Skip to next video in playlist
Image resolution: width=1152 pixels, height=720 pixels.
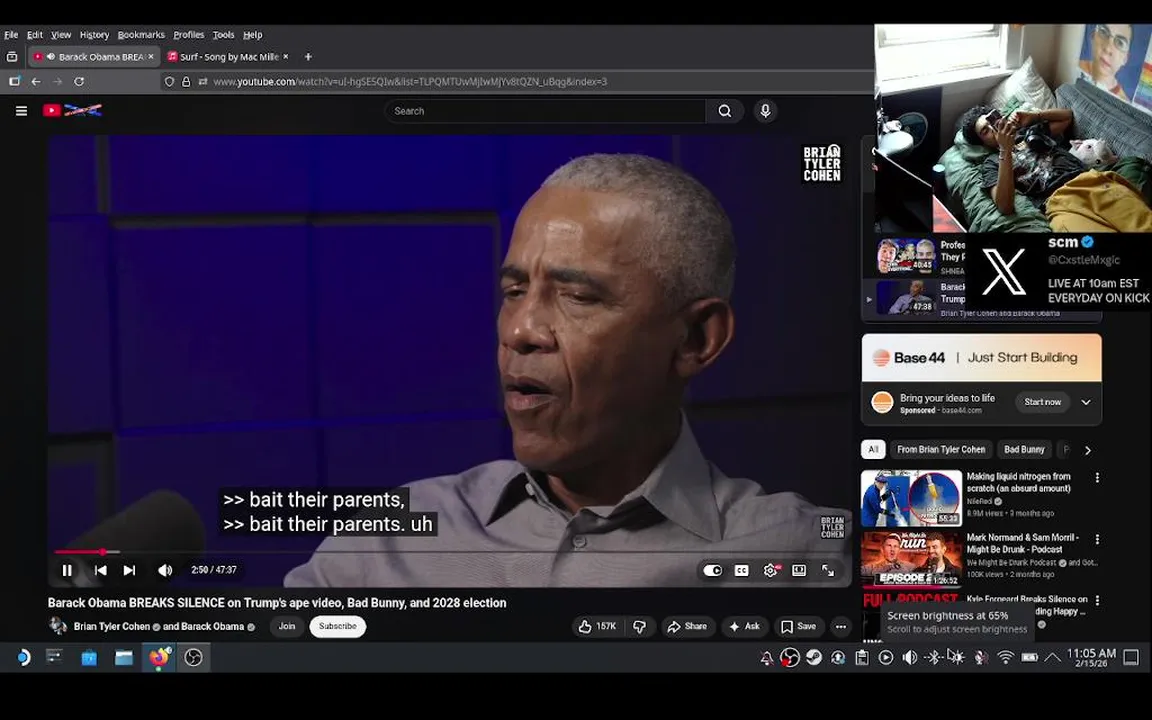(x=129, y=570)
